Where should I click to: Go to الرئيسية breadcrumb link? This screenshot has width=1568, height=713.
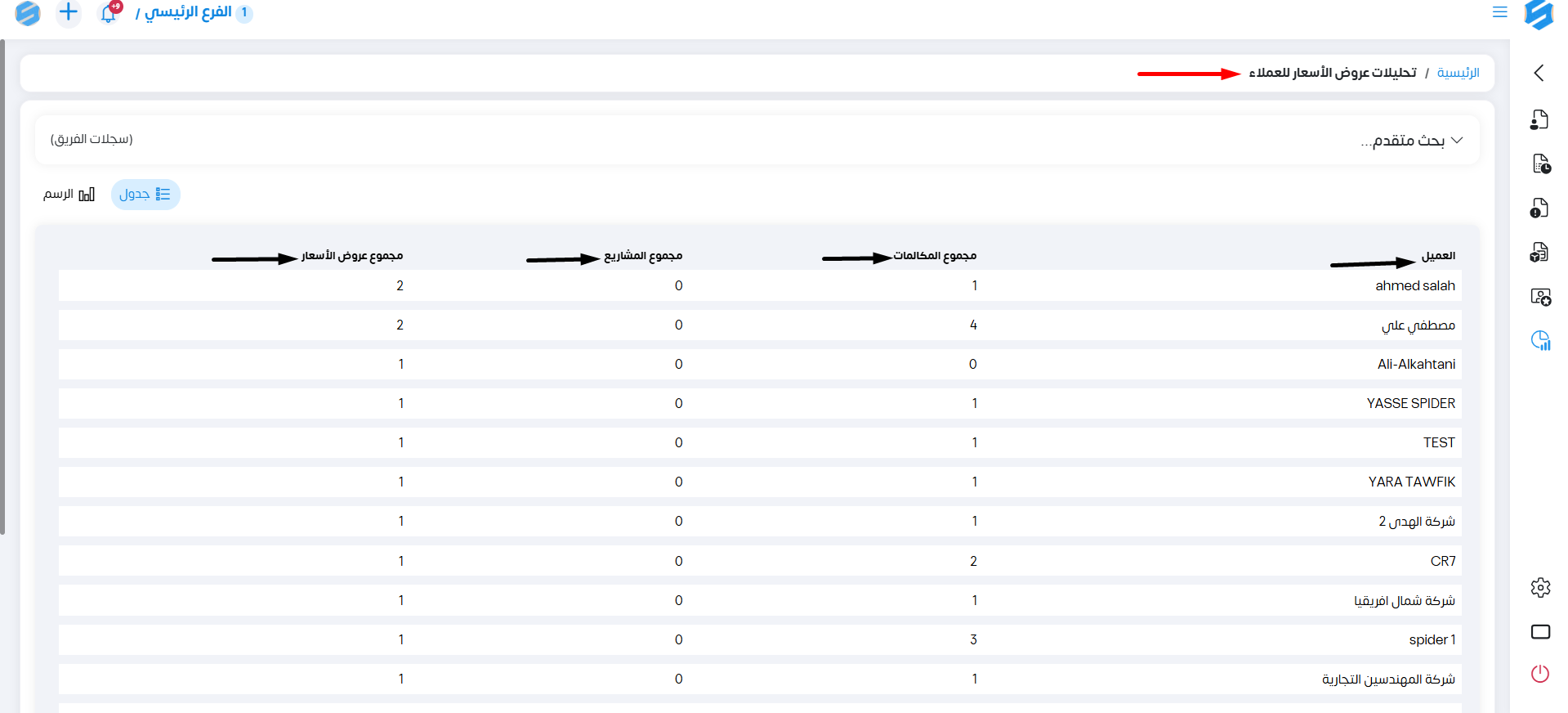coord(1458,73)
